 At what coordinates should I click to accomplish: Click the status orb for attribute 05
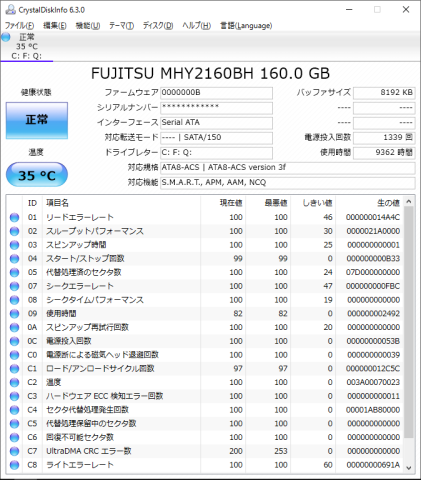click(14, 272)
